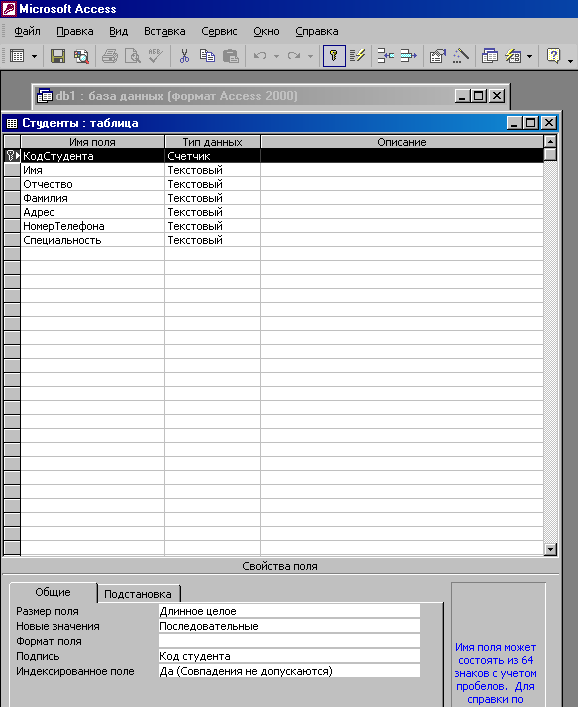
Task: Cut selection with the scissors icon
Action: click(184, 56)
